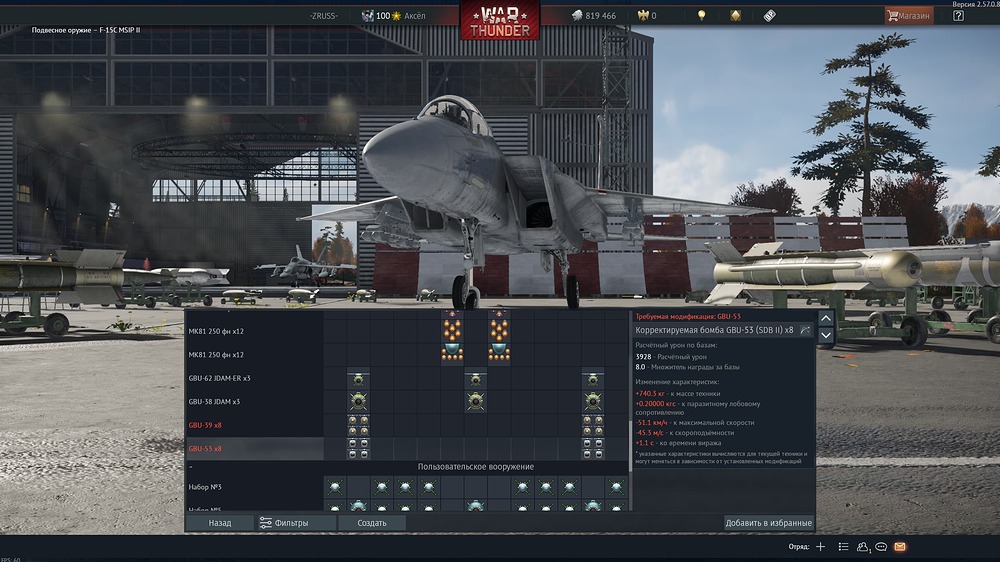Click the -ZRUSS- squadron tag

(323, 16)
